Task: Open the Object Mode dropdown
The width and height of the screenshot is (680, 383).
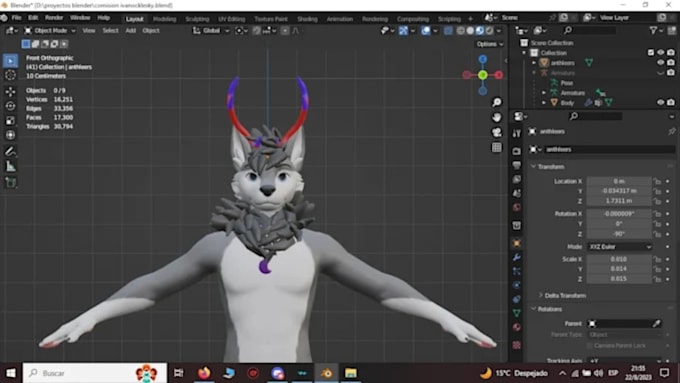Action: click(x=50, y=30)
